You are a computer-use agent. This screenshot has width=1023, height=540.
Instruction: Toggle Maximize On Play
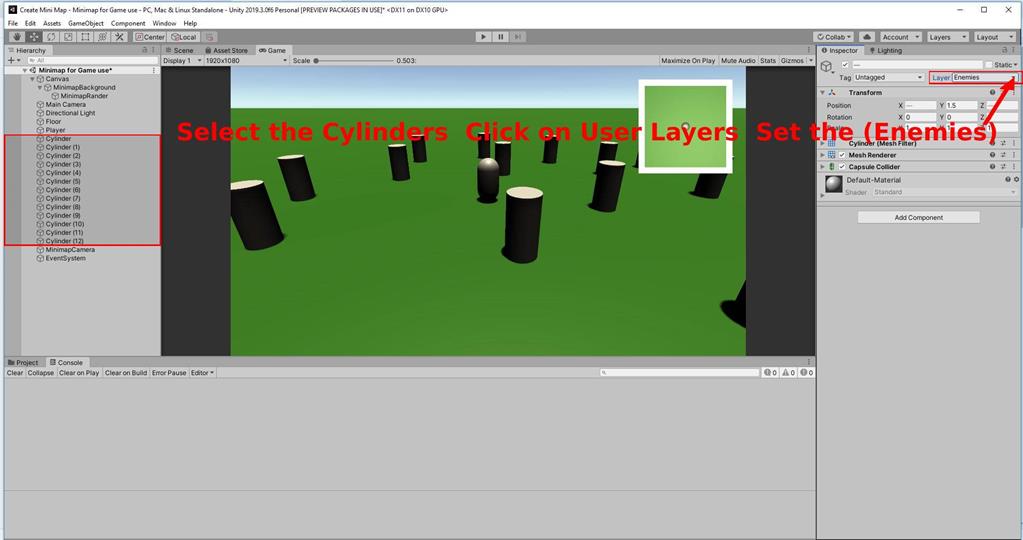click(688, 61)
